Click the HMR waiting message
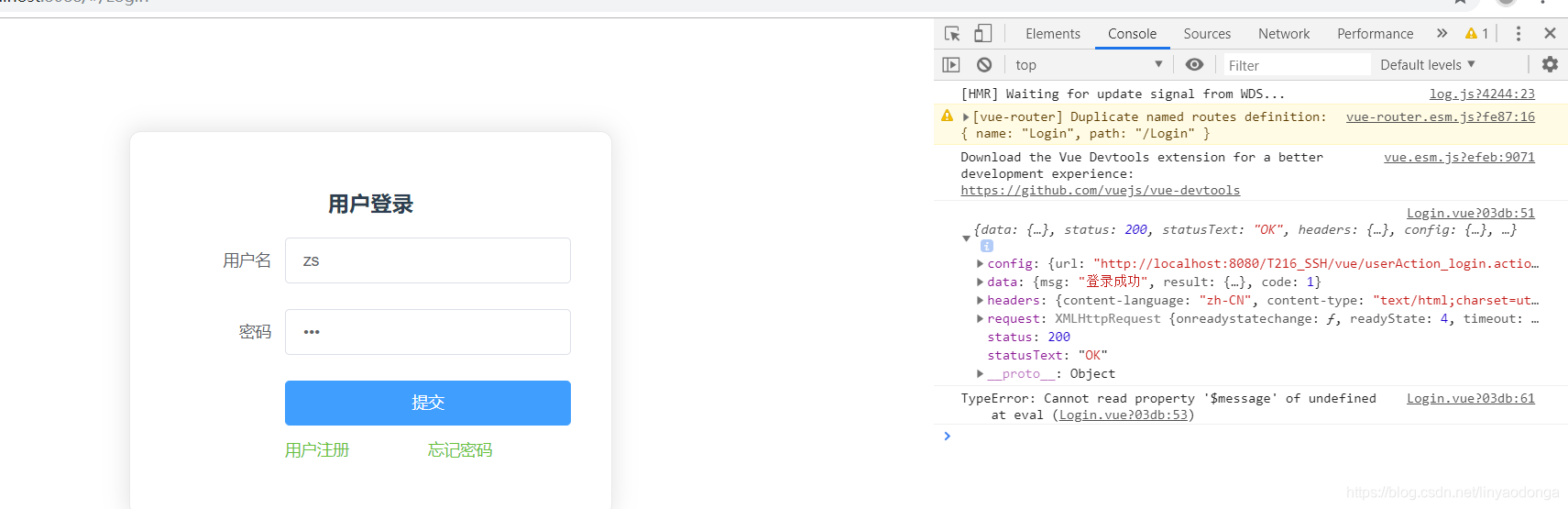 pos(1123,94)
